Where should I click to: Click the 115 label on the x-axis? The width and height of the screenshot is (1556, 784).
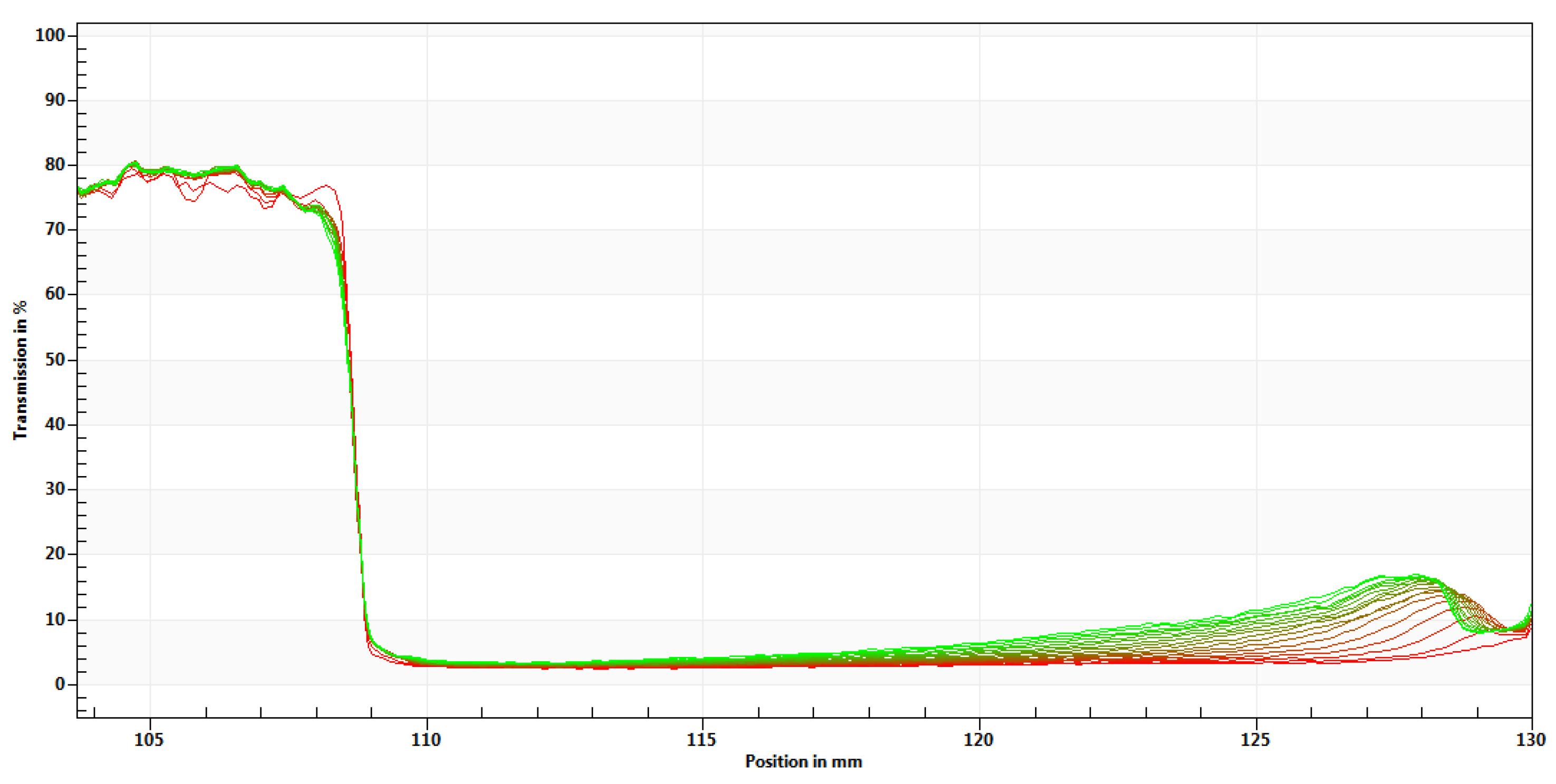(701, 739)
